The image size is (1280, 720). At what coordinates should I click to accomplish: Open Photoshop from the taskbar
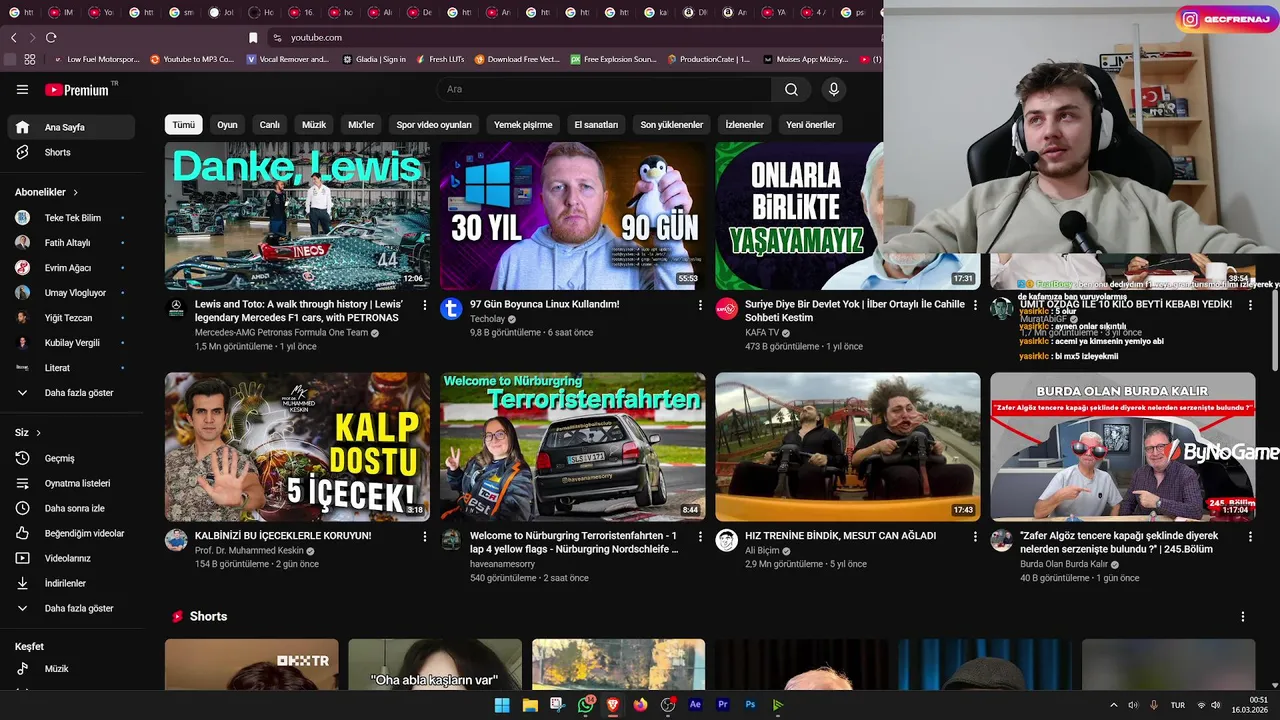pos(750,704)
